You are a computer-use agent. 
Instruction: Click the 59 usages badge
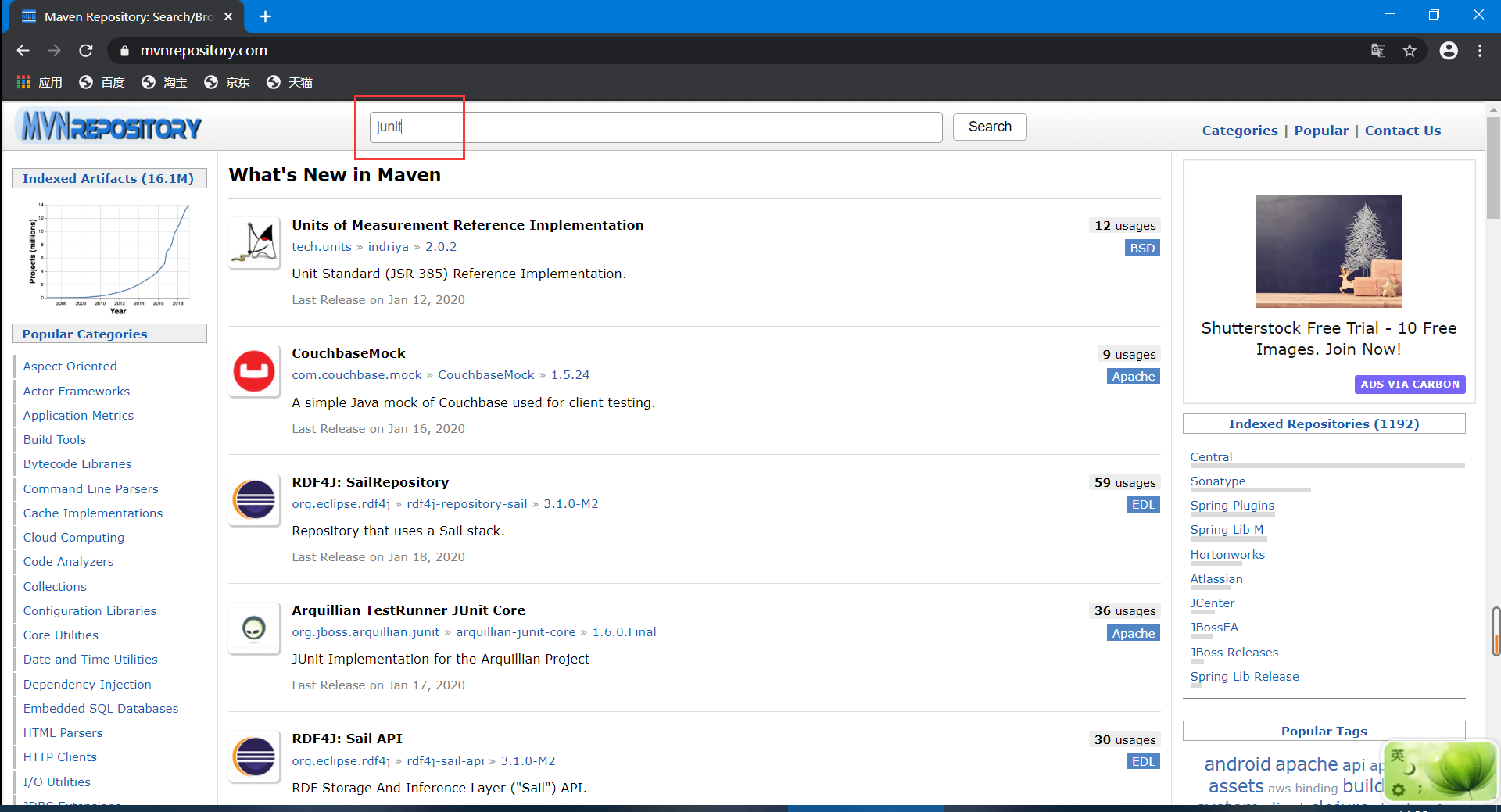pos(1124,482)
